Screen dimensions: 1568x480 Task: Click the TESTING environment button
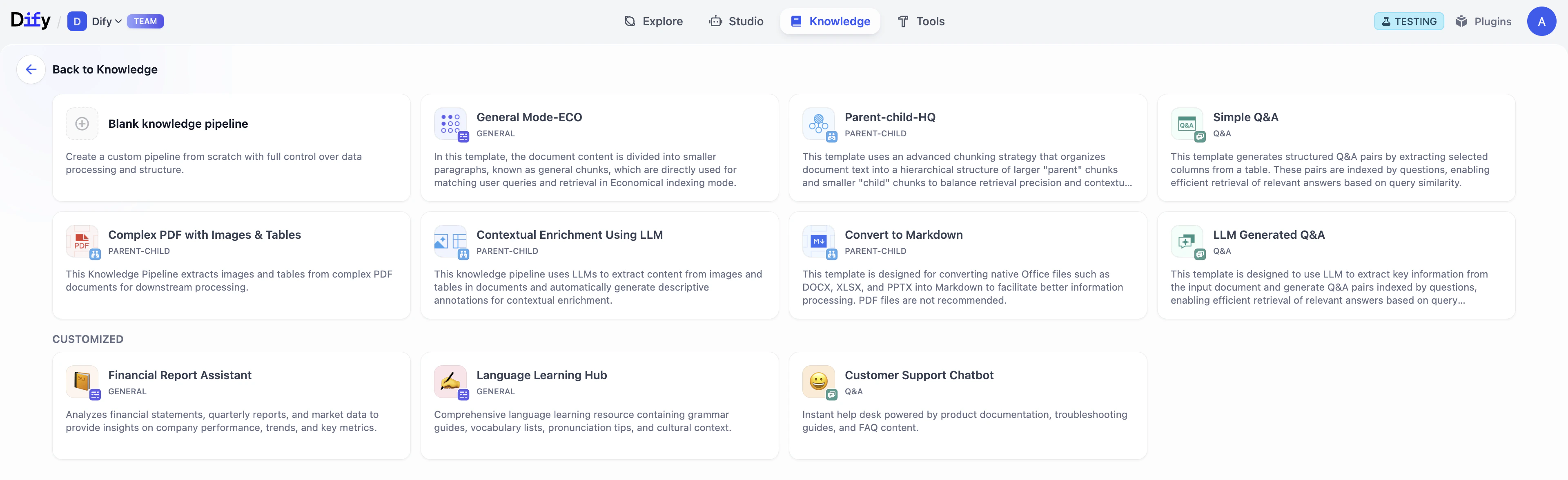click(1409, 21)
